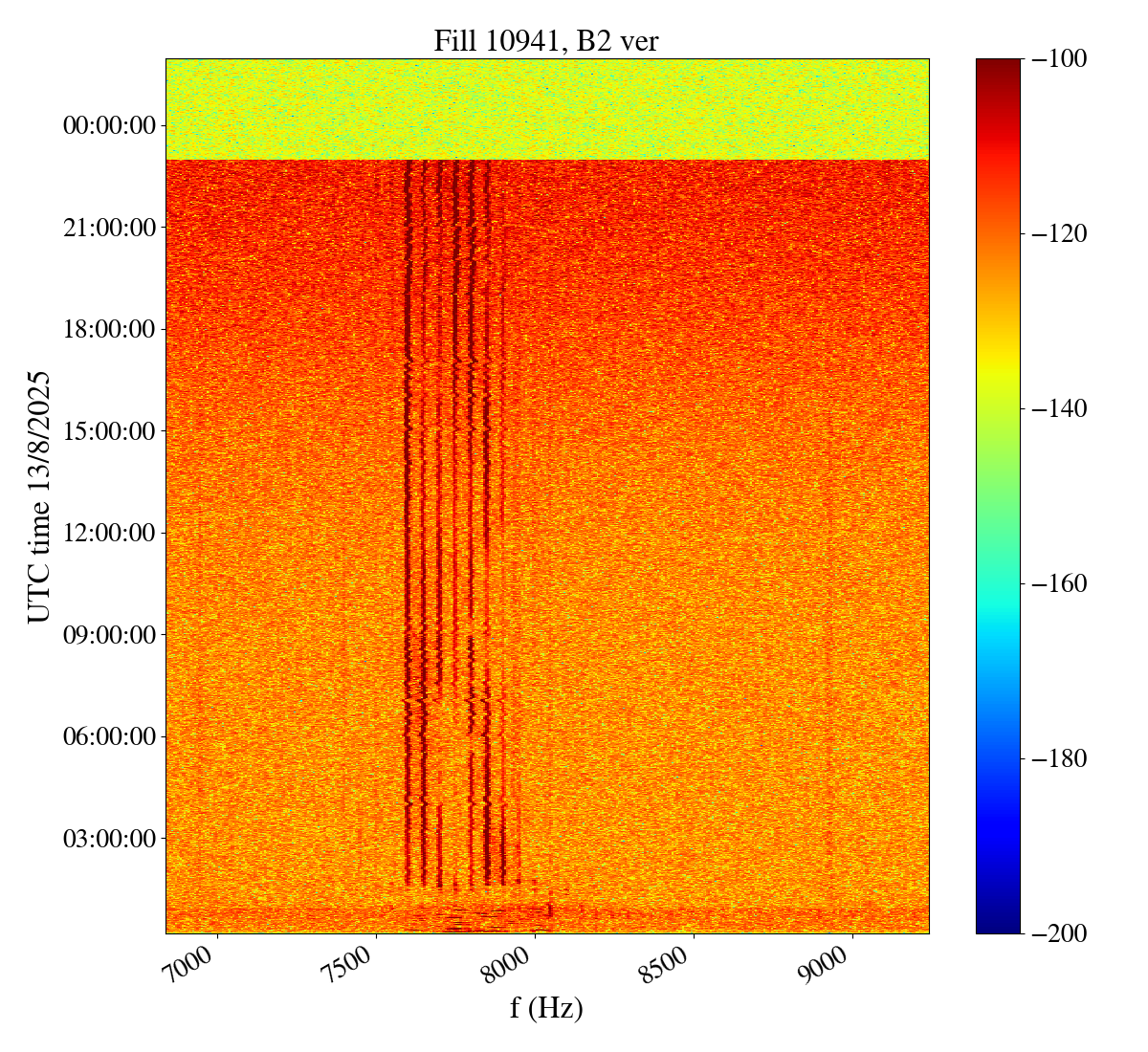
Task: Pick the 12:00:00 time tick label
Action: [x=108, y=533]
